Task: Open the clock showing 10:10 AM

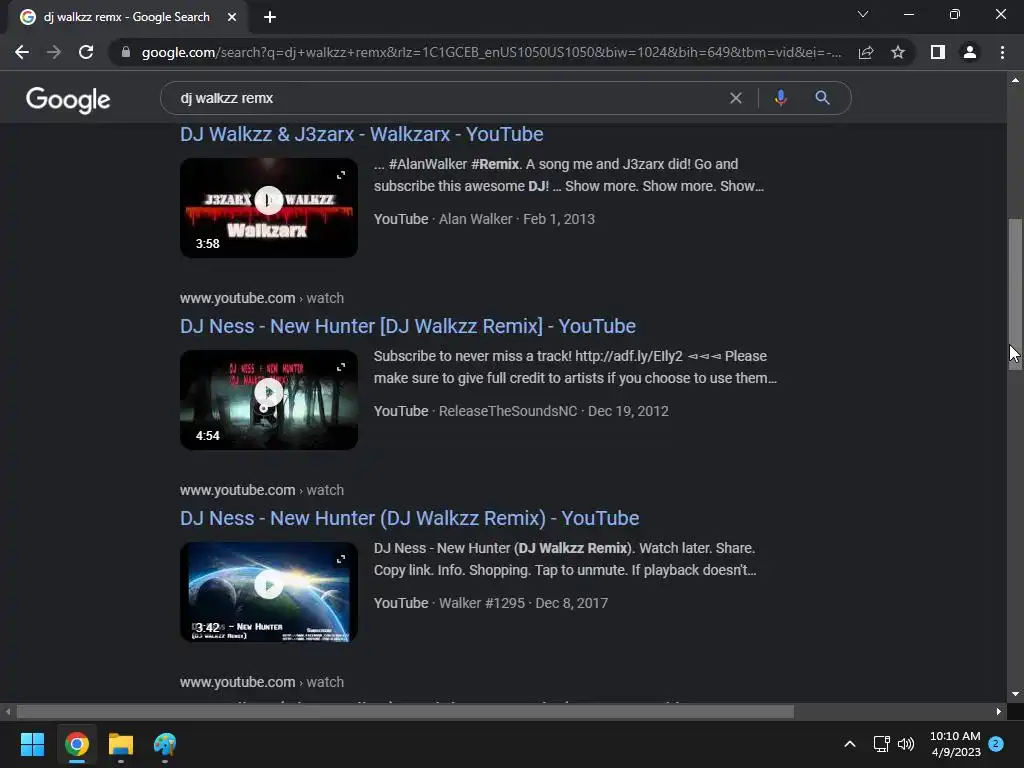Action: (x=955, y=744)
